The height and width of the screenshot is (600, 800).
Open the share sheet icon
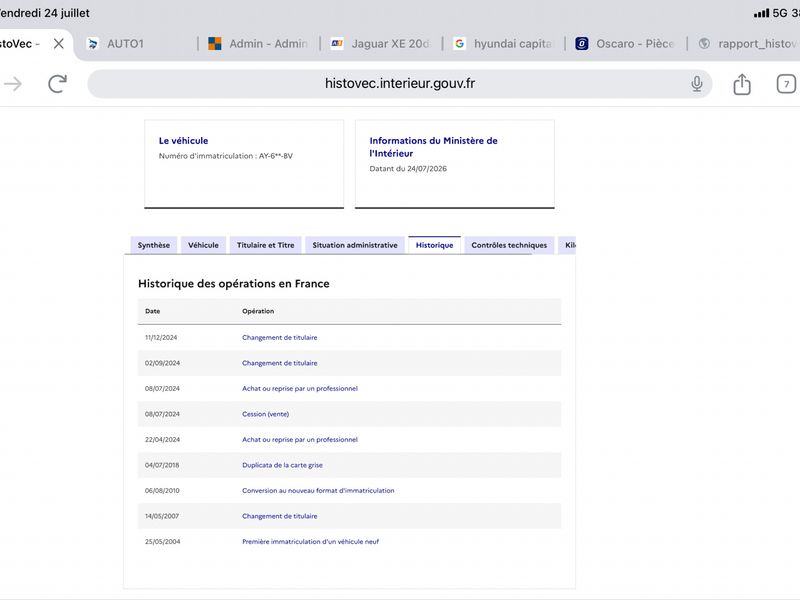pos(742,84)
